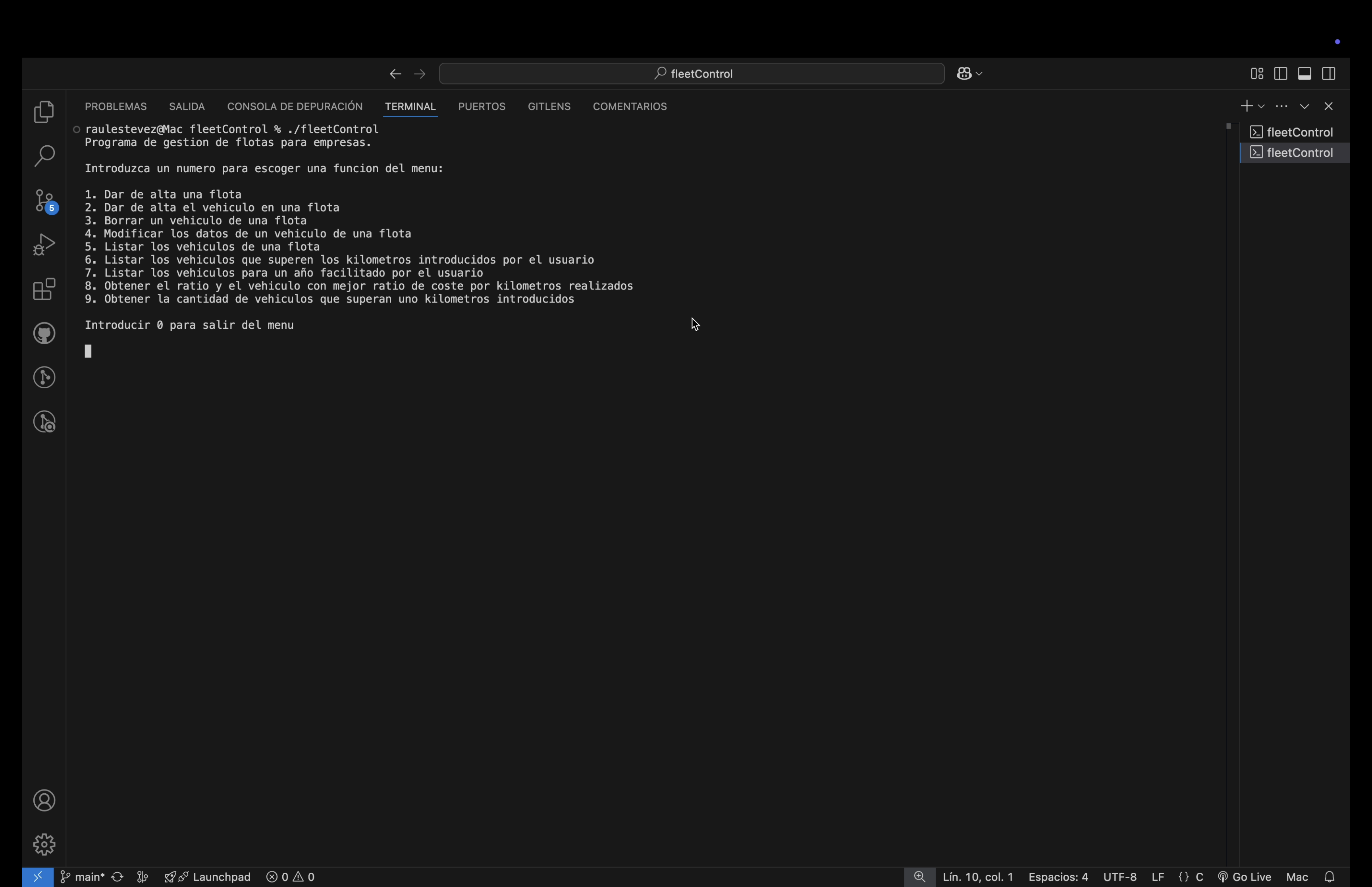Toggle the primary side bar layout button
This screenshot has height=887, width=1372.
click(1280, 74)
